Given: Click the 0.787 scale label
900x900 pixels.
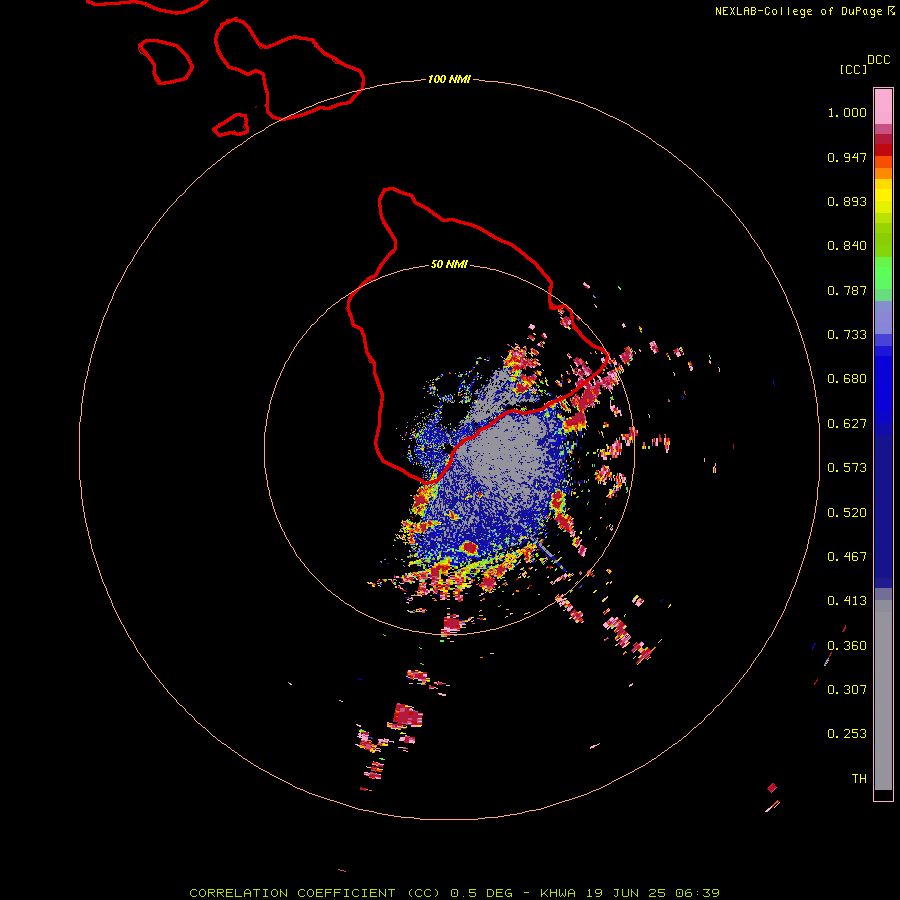Looking at the screenshot, I should pyautogui.click(x=847, y=290).
